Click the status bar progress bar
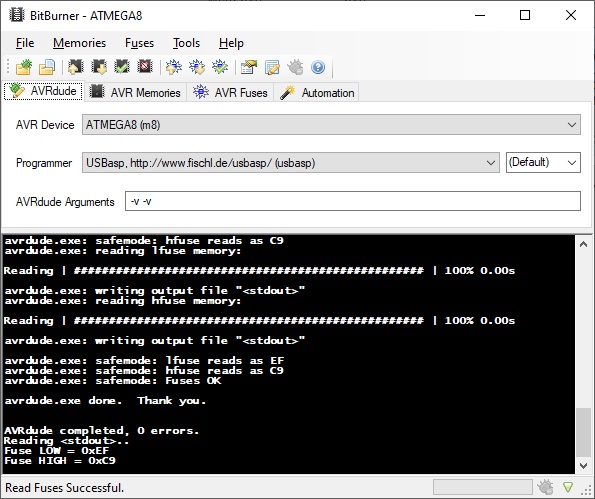This screenshot has height=499, width=595. click(483, 487)
